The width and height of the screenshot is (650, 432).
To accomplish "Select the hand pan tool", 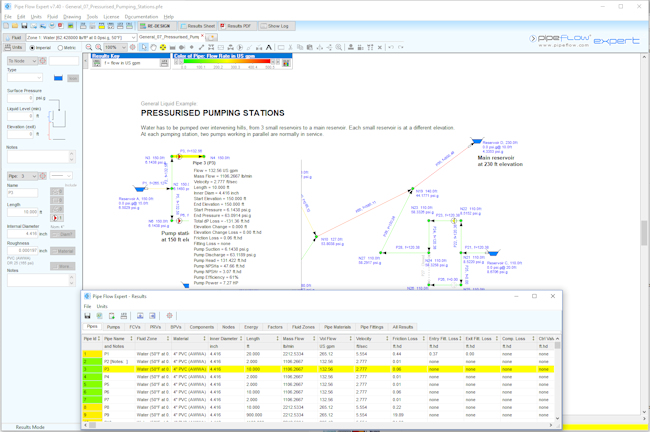I will [x=153, y=47].
